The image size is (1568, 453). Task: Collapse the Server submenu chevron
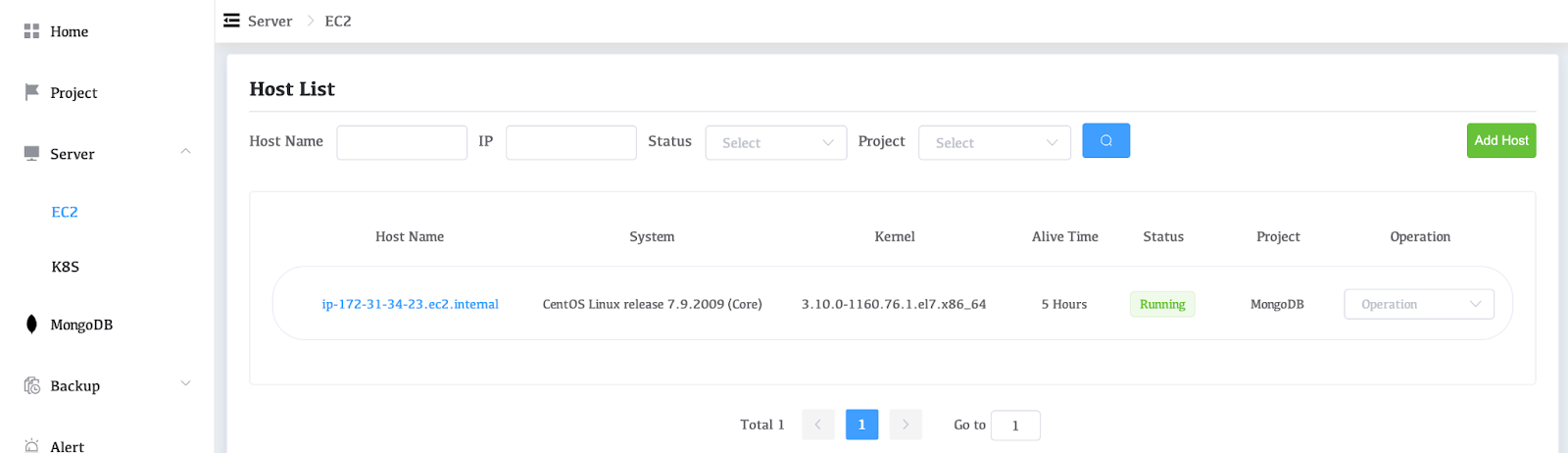click(x=185, y=152)
